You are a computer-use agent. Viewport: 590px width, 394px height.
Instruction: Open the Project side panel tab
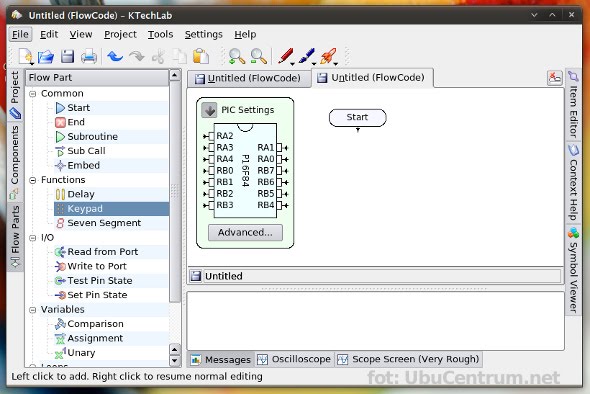15,95
